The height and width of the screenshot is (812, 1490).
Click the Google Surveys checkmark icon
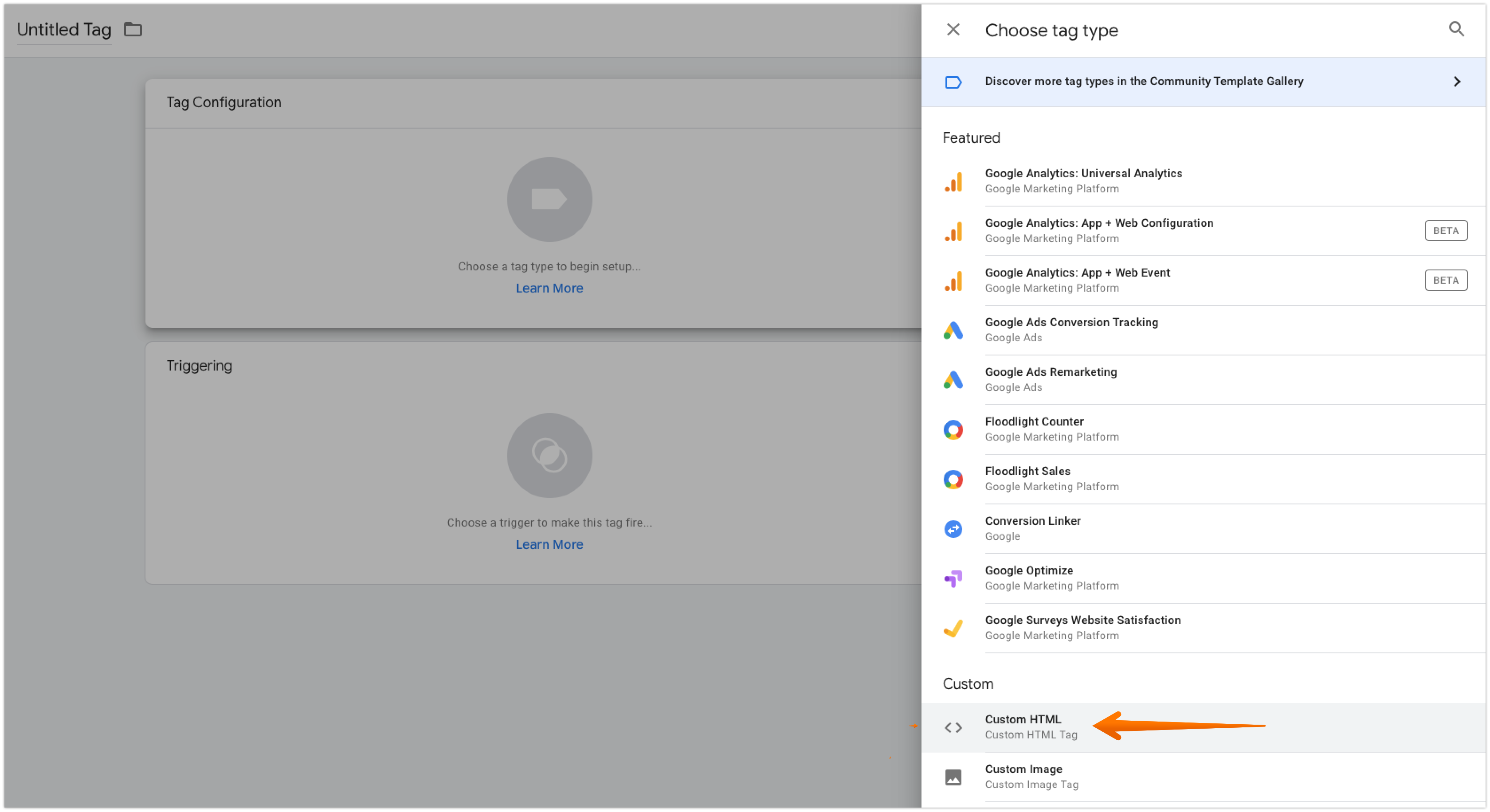pos(953,628)
